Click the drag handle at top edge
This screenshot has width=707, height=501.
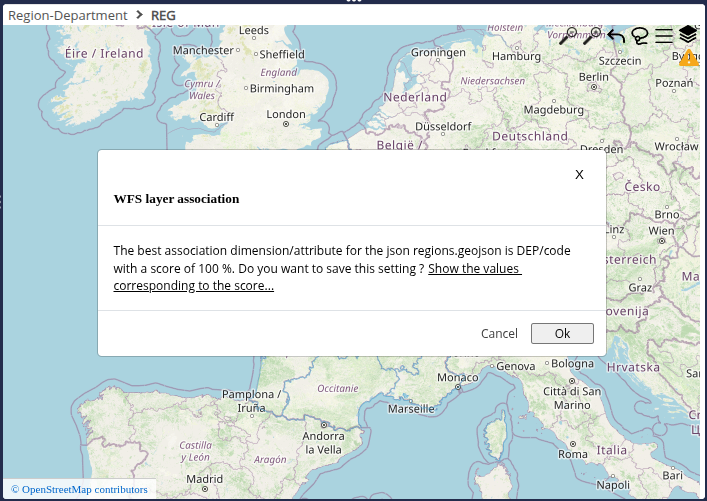[x=353, y=2]
